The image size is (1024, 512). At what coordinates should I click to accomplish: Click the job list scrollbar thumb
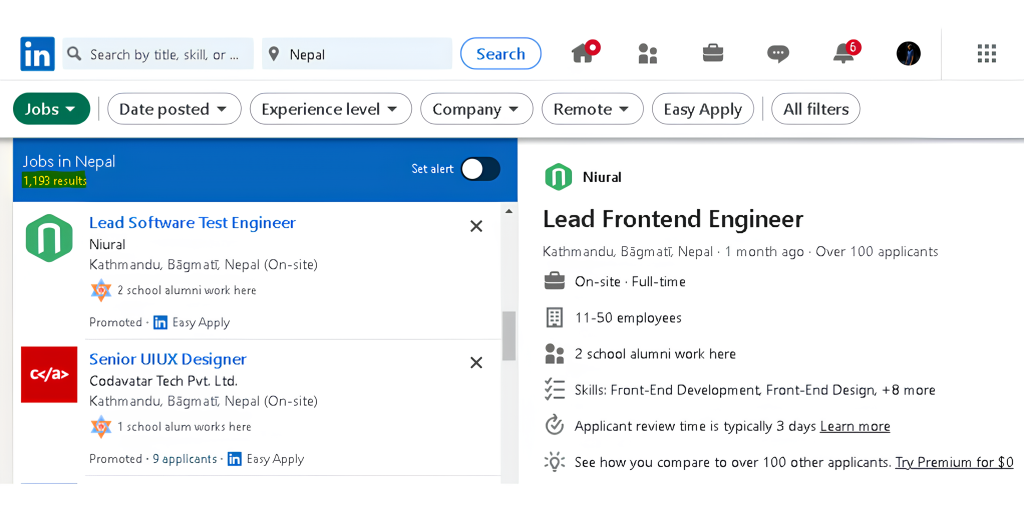tap(509, 336)
